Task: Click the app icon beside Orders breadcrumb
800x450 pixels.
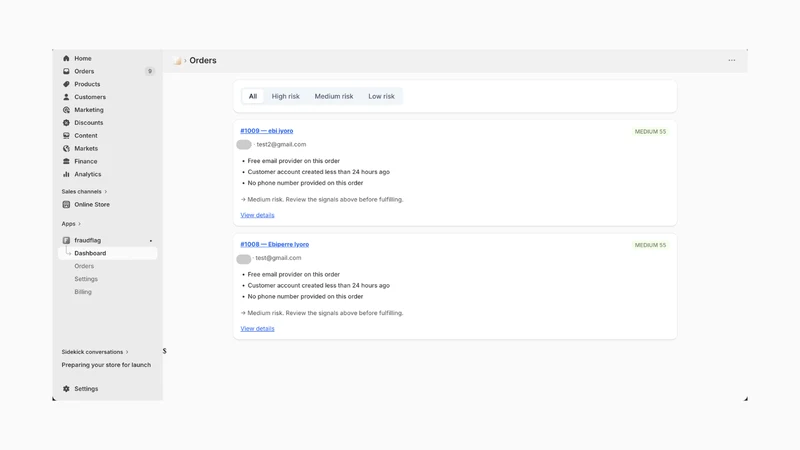Action: (177, 61)
